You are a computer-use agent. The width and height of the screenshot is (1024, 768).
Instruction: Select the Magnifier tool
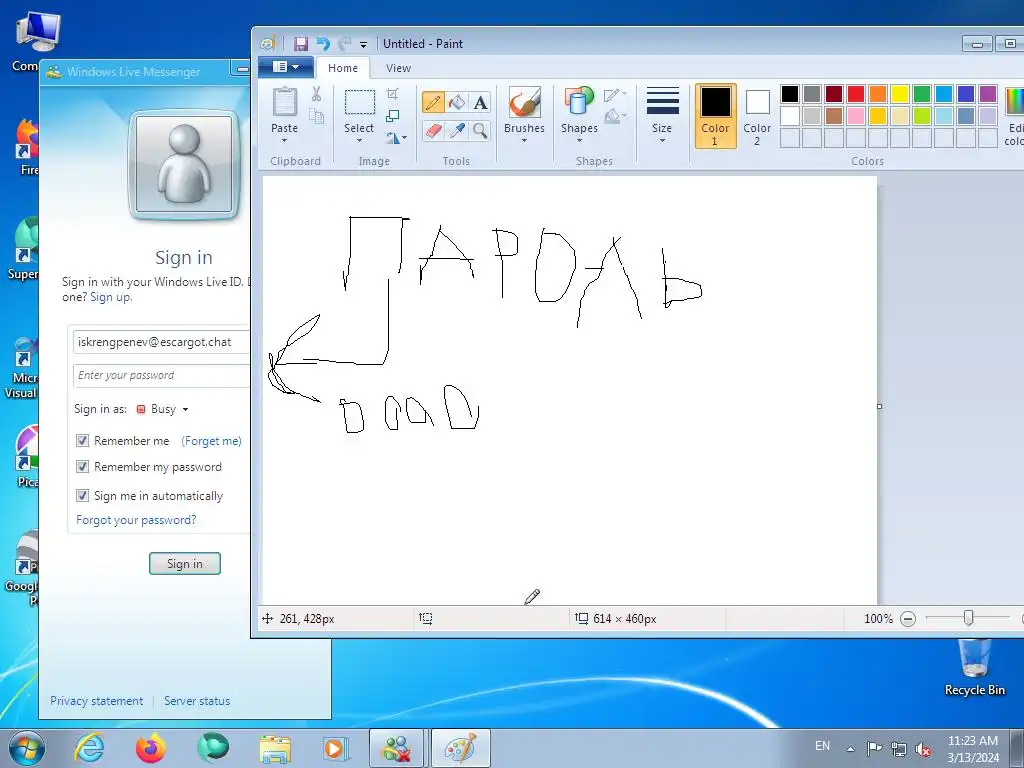(481, 131)
